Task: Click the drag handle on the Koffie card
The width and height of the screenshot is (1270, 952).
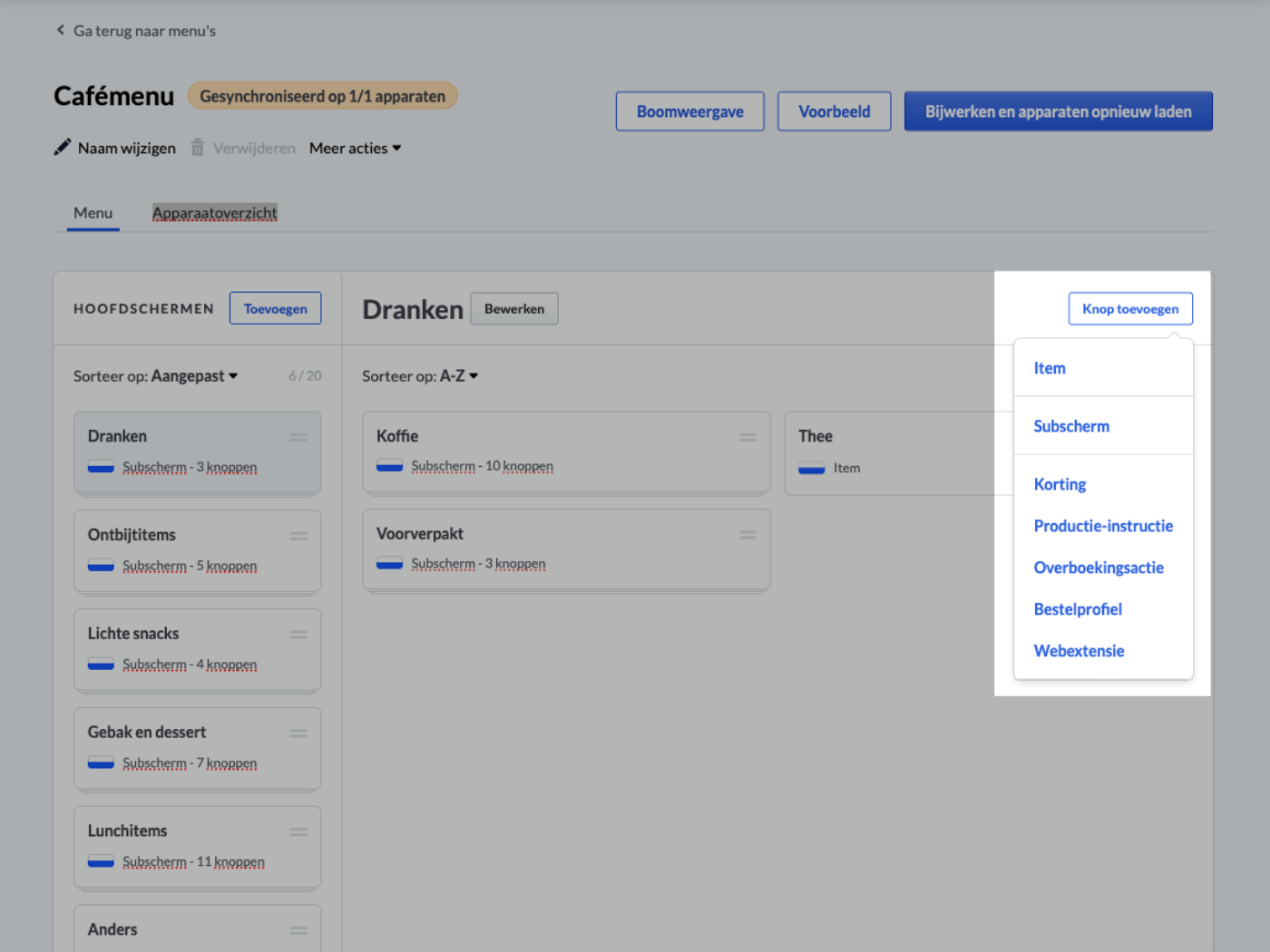Action: [x=747, y=437]
